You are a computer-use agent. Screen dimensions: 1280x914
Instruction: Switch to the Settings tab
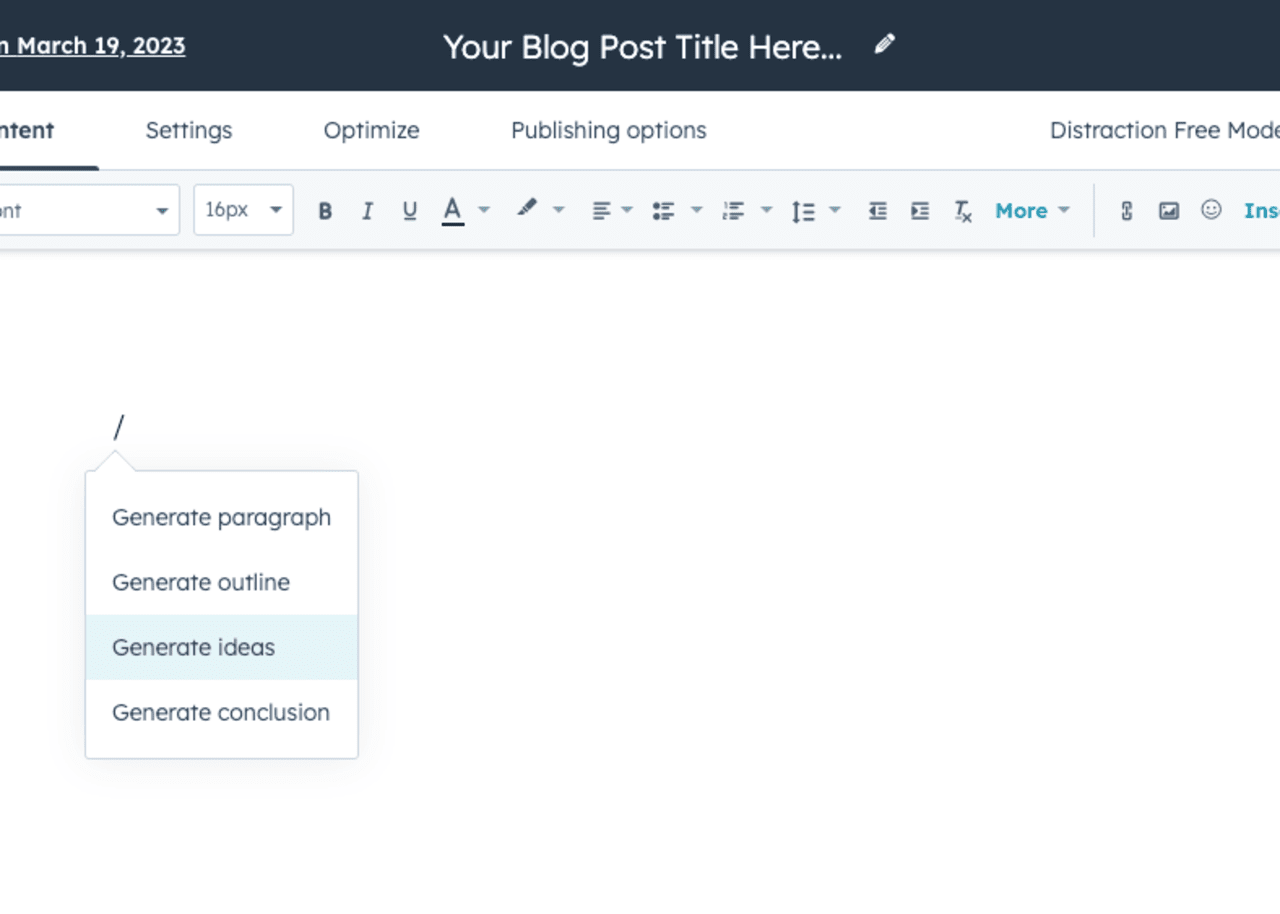tap(188, 130)
